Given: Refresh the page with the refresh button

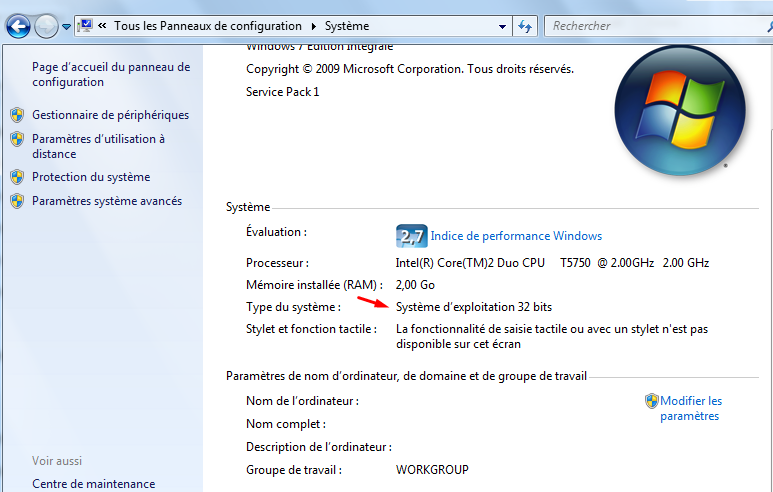Looking at the screenshot, I should point(525,26).
